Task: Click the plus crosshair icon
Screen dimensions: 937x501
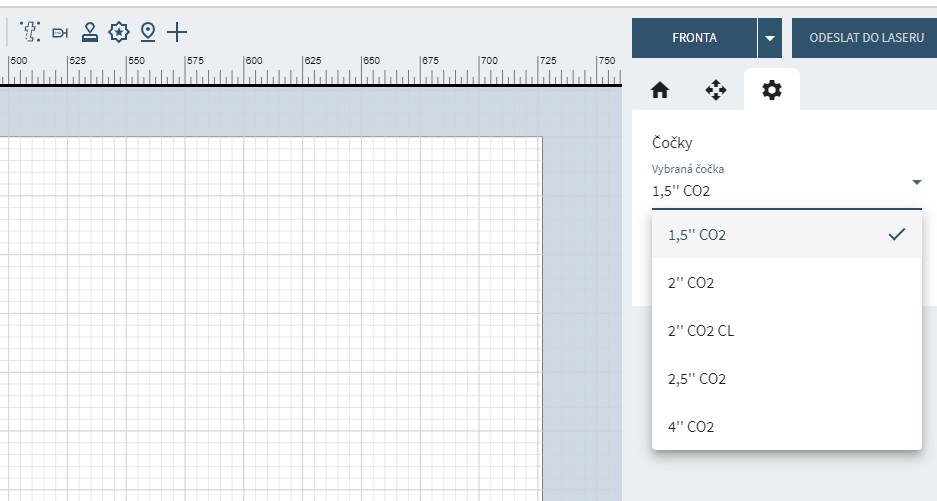Action: tap(177, 32)
